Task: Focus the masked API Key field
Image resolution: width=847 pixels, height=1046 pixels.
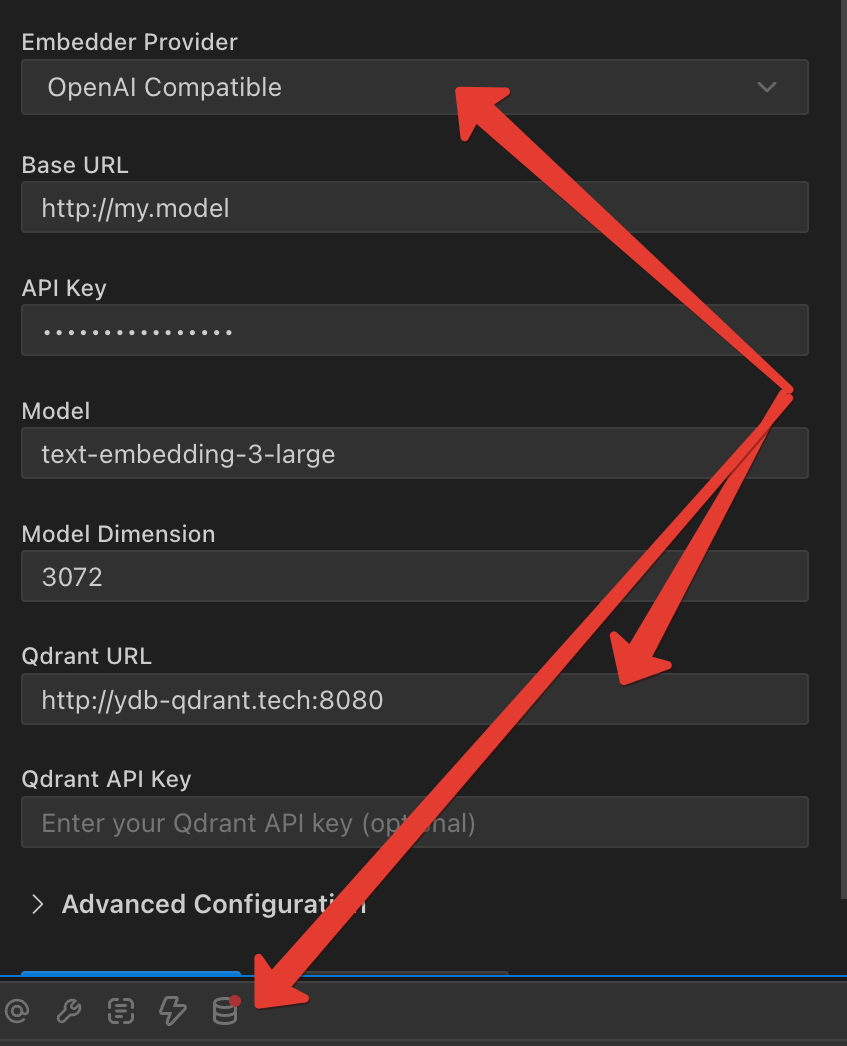Action: coord(415,330)
